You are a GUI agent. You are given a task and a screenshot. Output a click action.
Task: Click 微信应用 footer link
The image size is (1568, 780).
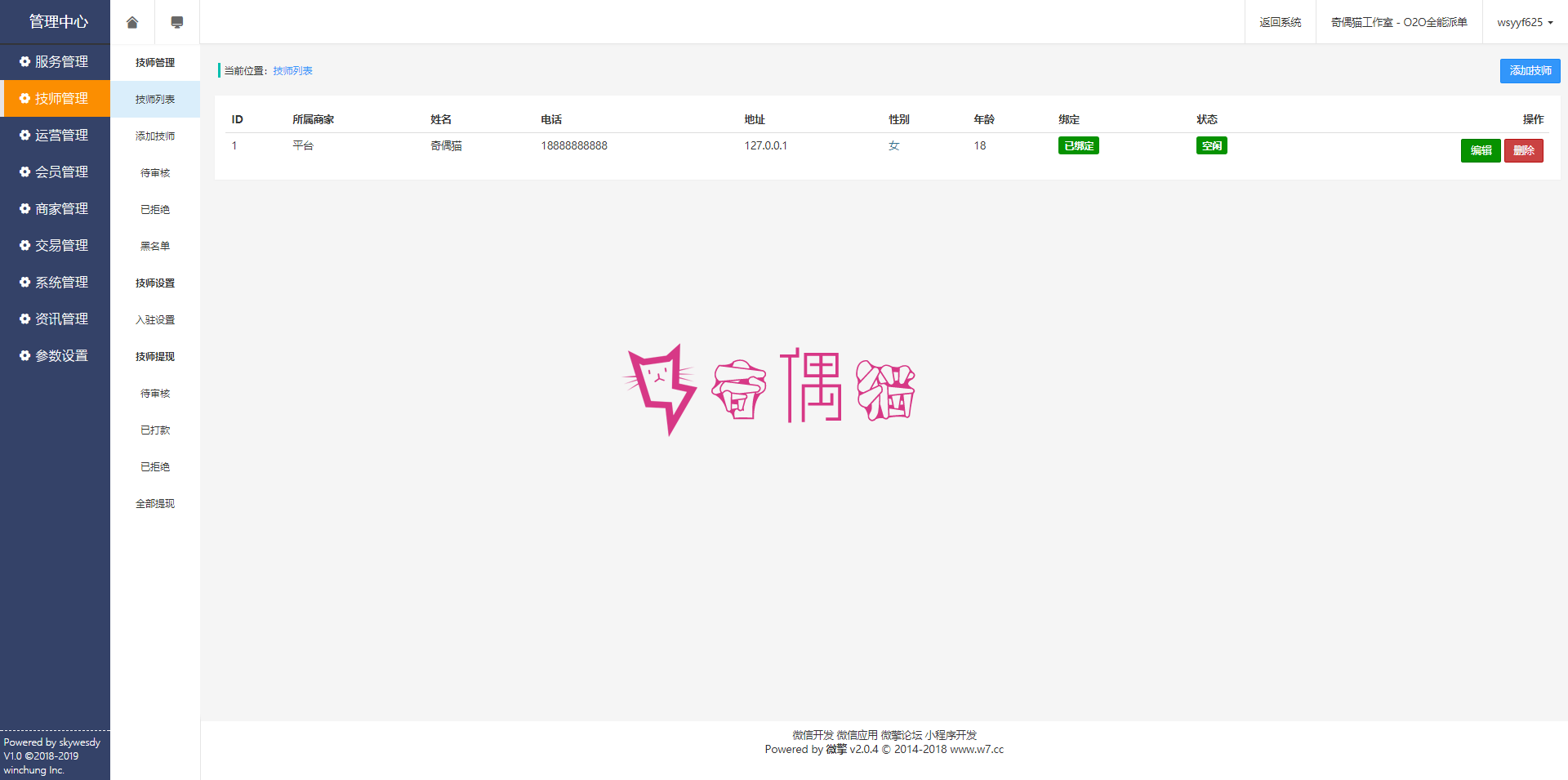click(x=857, y=735)
